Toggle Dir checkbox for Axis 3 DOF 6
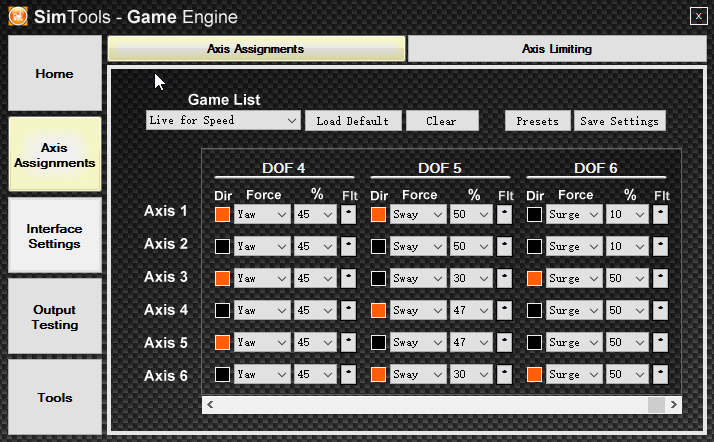Image resolution: width=714 pixels, height=442 pixels. pyautogui.click(x=534, y=278)
